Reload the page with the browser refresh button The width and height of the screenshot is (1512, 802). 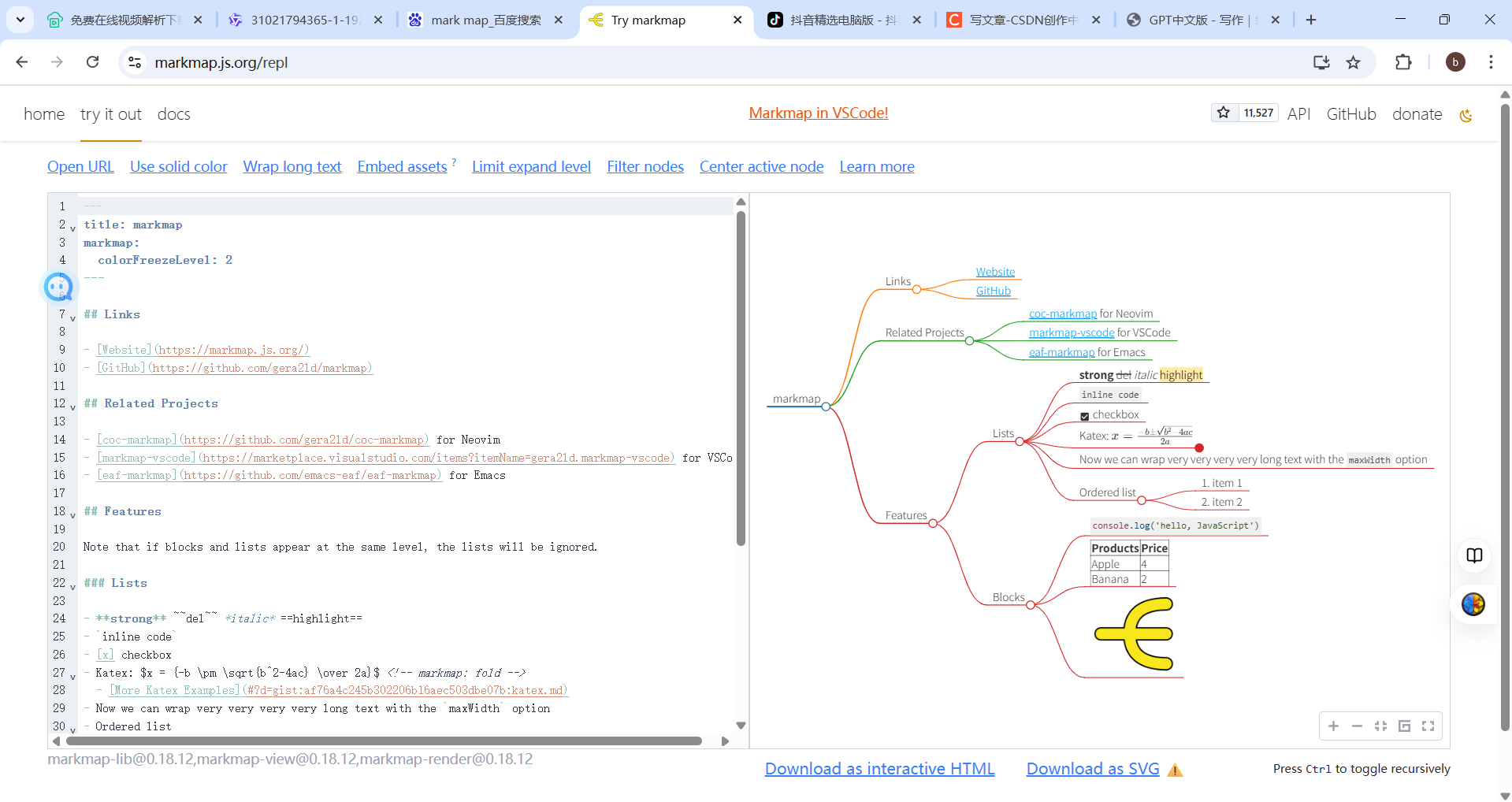pyautogui.click(x=92, y=62)
